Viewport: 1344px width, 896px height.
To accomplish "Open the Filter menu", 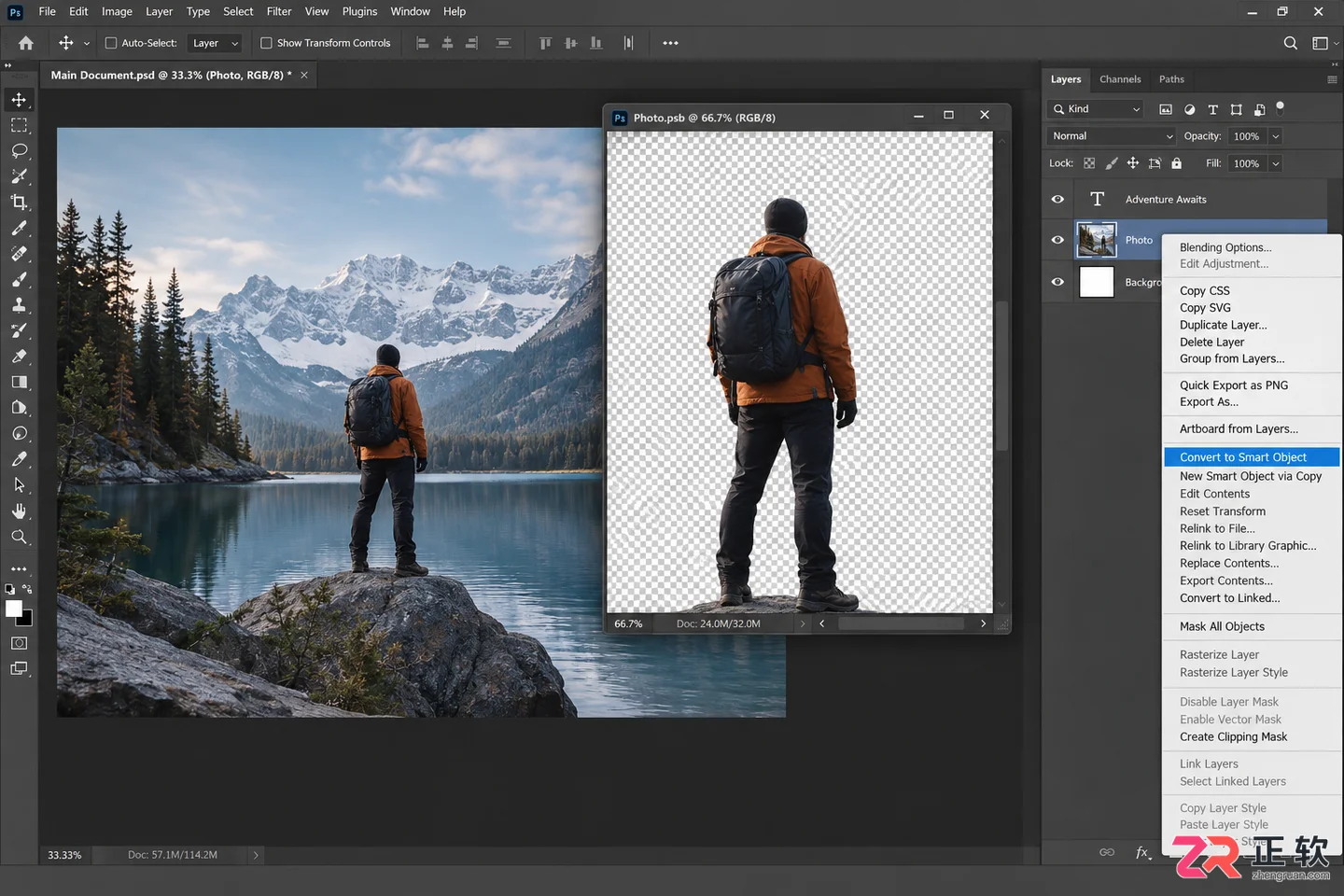I will [x=279, y=11].
